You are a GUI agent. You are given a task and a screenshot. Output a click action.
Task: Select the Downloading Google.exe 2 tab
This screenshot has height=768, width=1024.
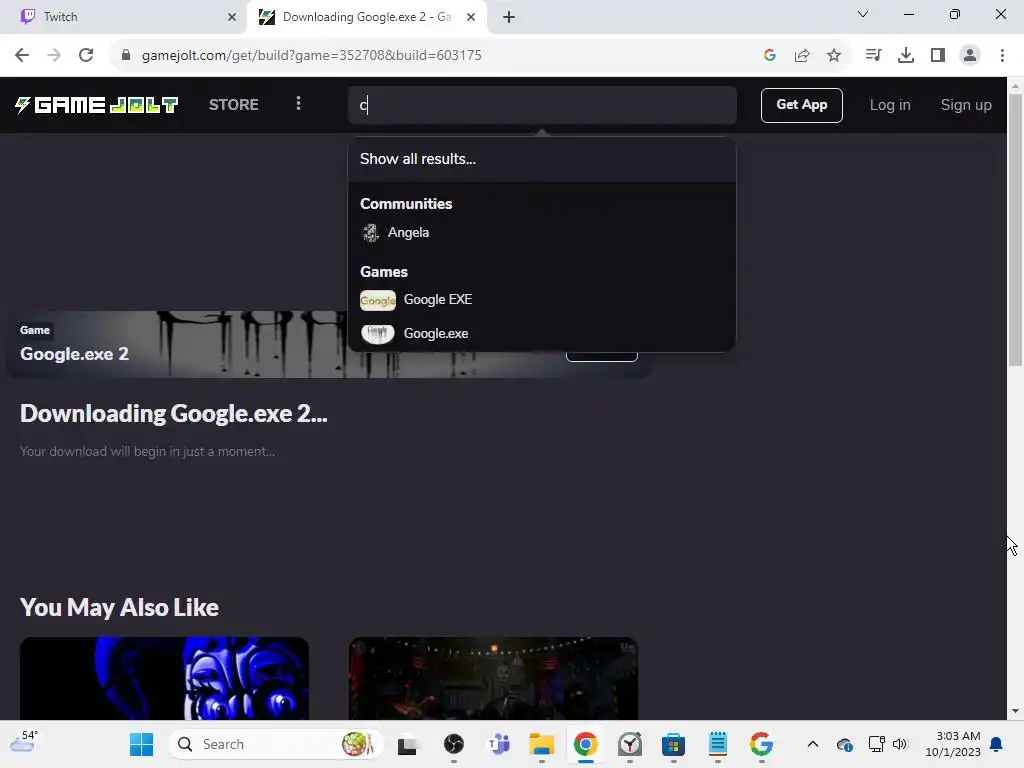tap(366, 17)
